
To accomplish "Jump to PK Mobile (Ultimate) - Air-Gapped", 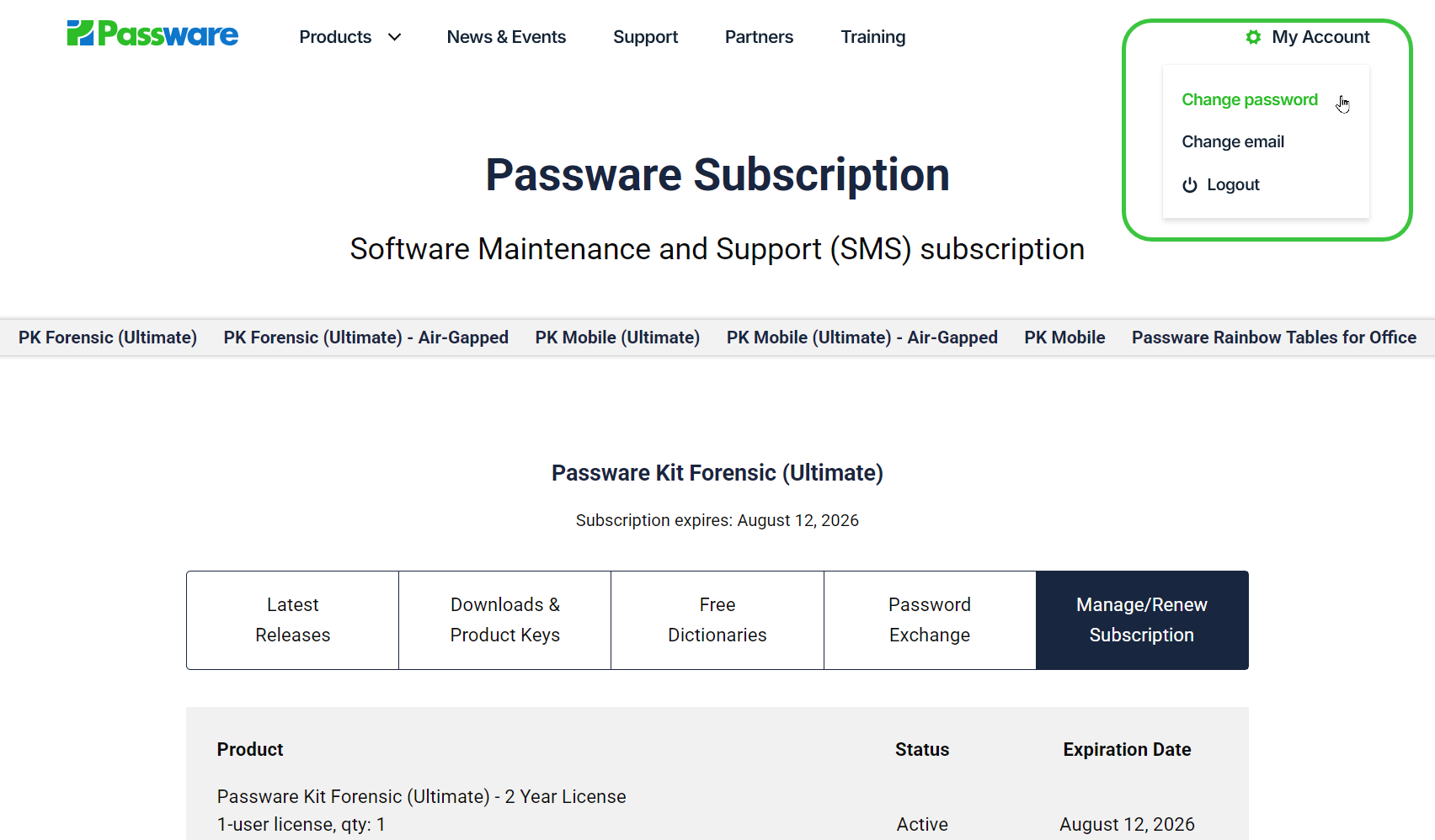I will point(862,338).
